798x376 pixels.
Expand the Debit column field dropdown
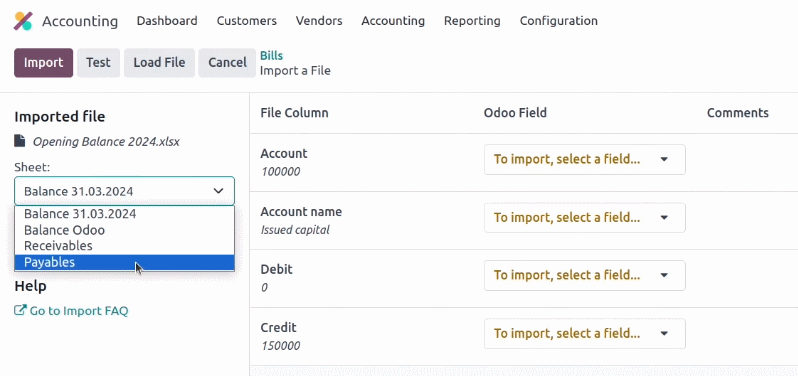(584, 275)
